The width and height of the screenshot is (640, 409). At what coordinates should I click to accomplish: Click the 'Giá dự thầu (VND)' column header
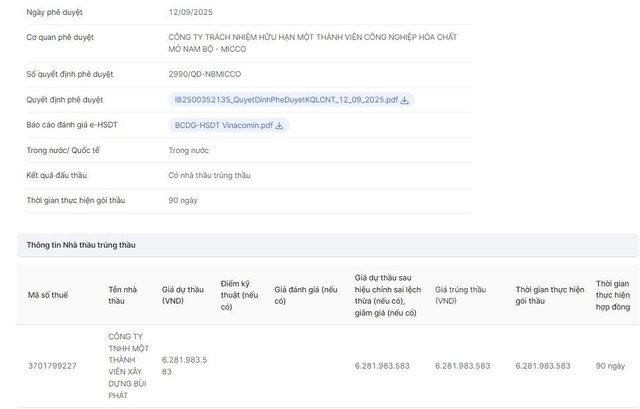tap(182, 294)
